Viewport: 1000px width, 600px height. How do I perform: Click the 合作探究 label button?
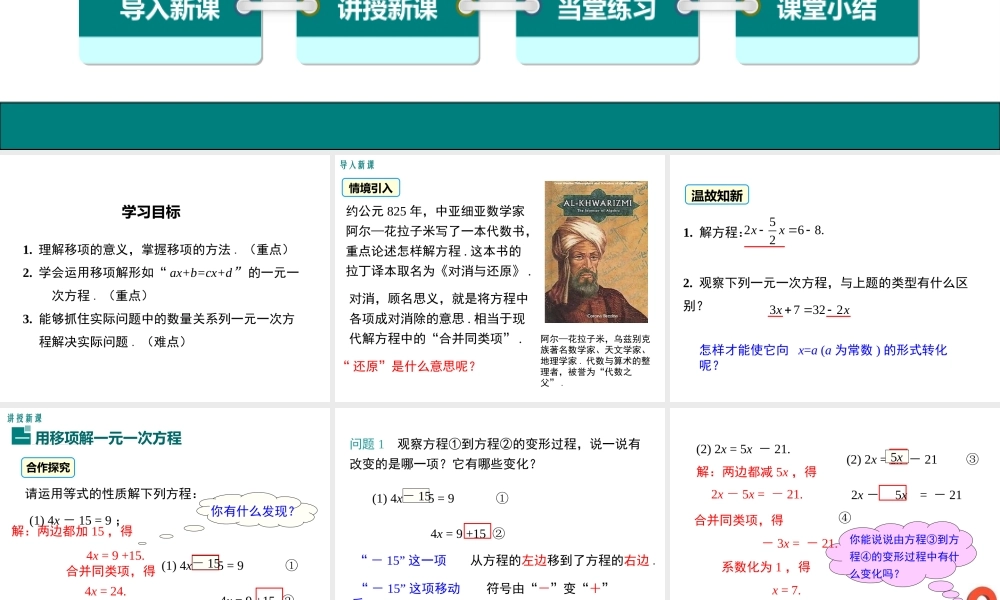48,467
